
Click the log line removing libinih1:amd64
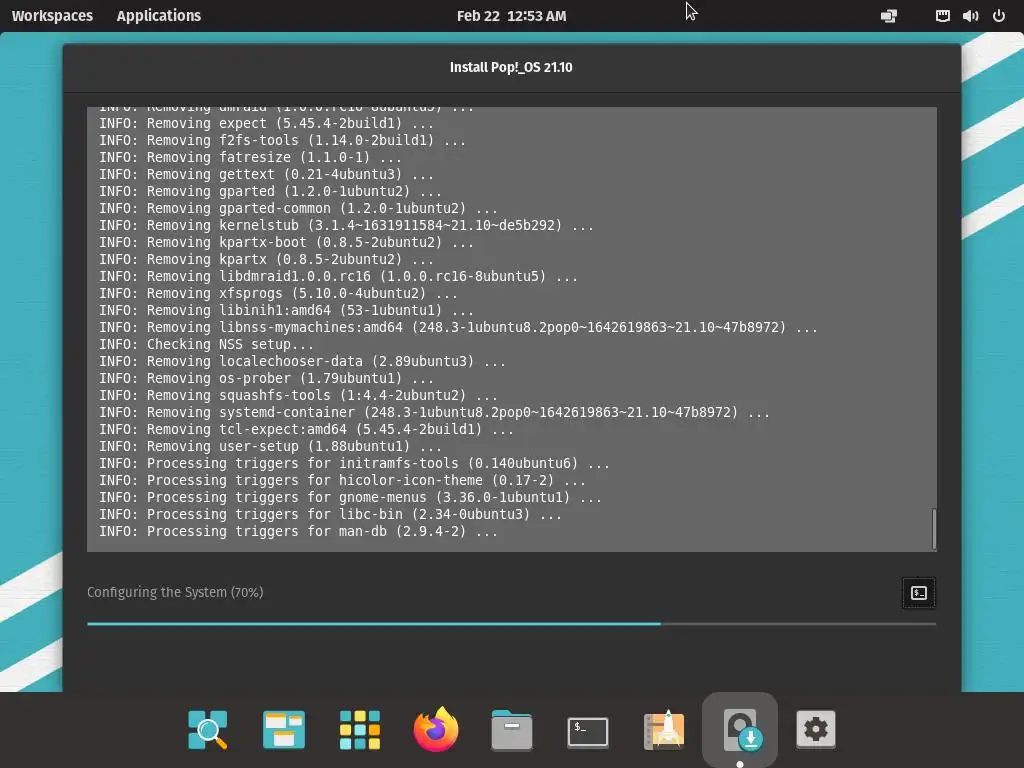[x=286, y=310]
